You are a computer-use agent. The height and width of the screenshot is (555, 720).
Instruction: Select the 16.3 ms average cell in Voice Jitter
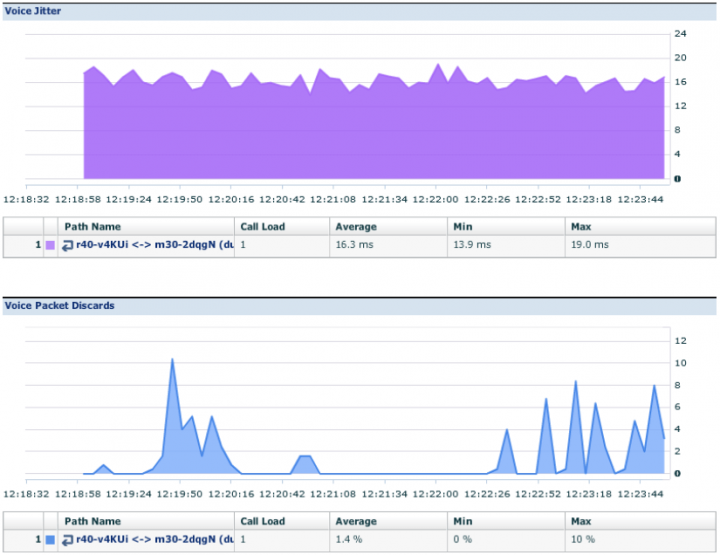click(356, 245)
